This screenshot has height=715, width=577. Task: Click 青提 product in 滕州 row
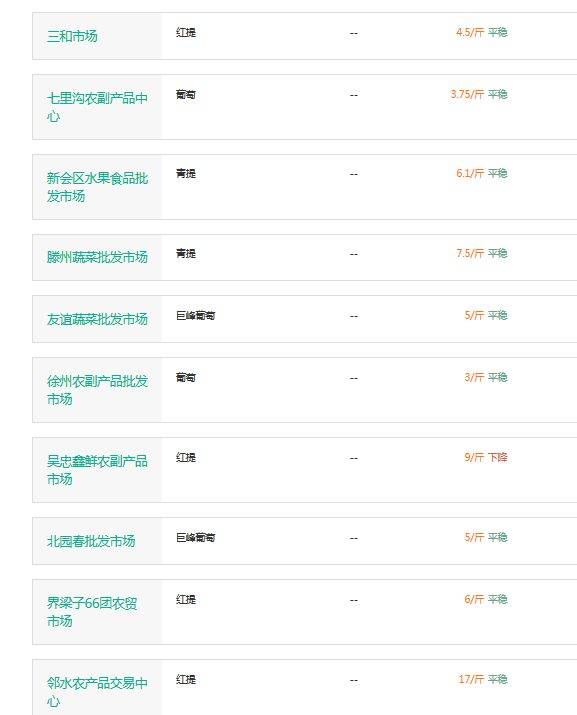pyautogui.click(x=186, y=254)
